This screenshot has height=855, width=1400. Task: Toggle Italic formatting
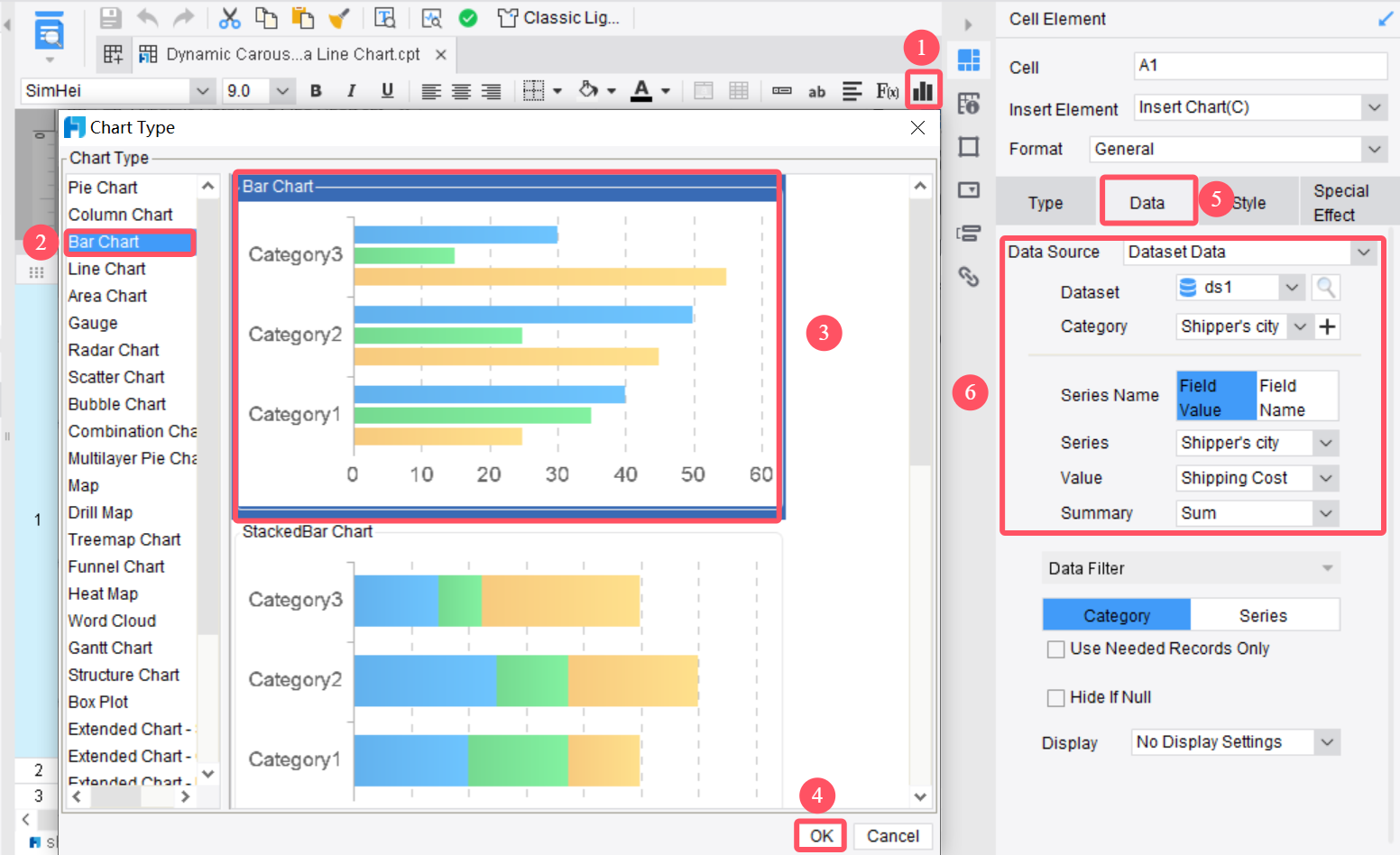(351, 90)
